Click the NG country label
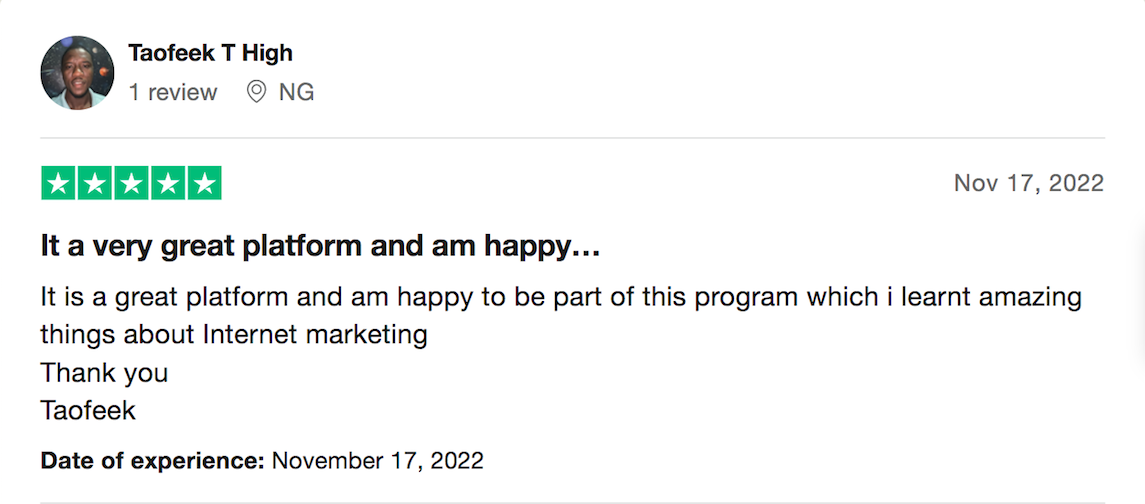Screen dimensions: 1145x504 [296, 93]
